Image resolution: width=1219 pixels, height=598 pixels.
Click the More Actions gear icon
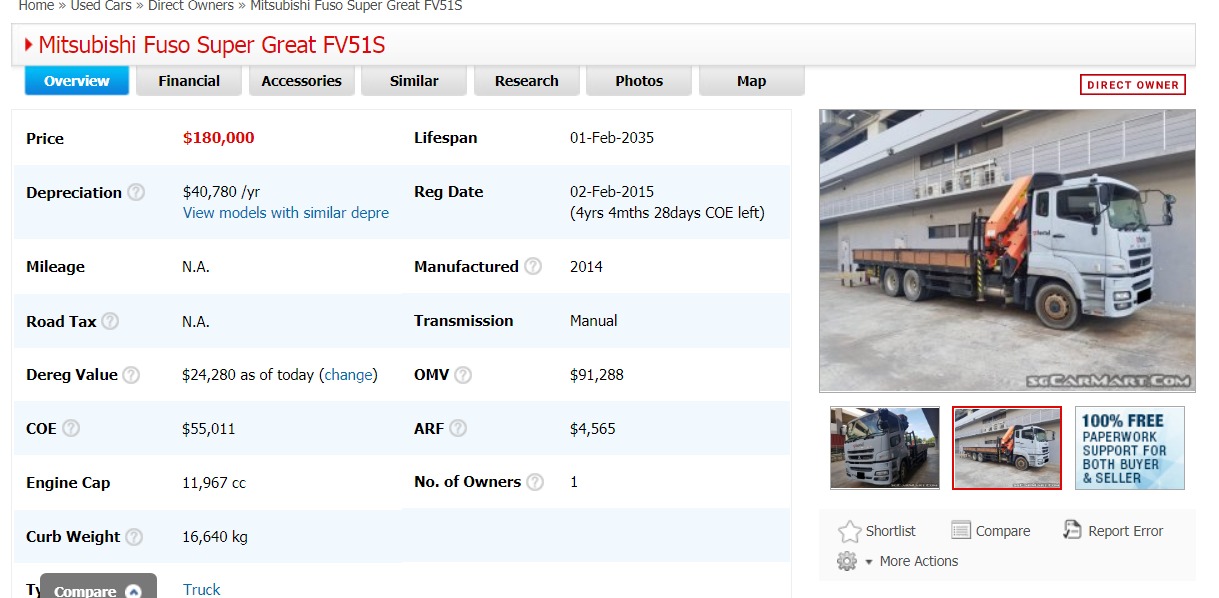[847, 562]
